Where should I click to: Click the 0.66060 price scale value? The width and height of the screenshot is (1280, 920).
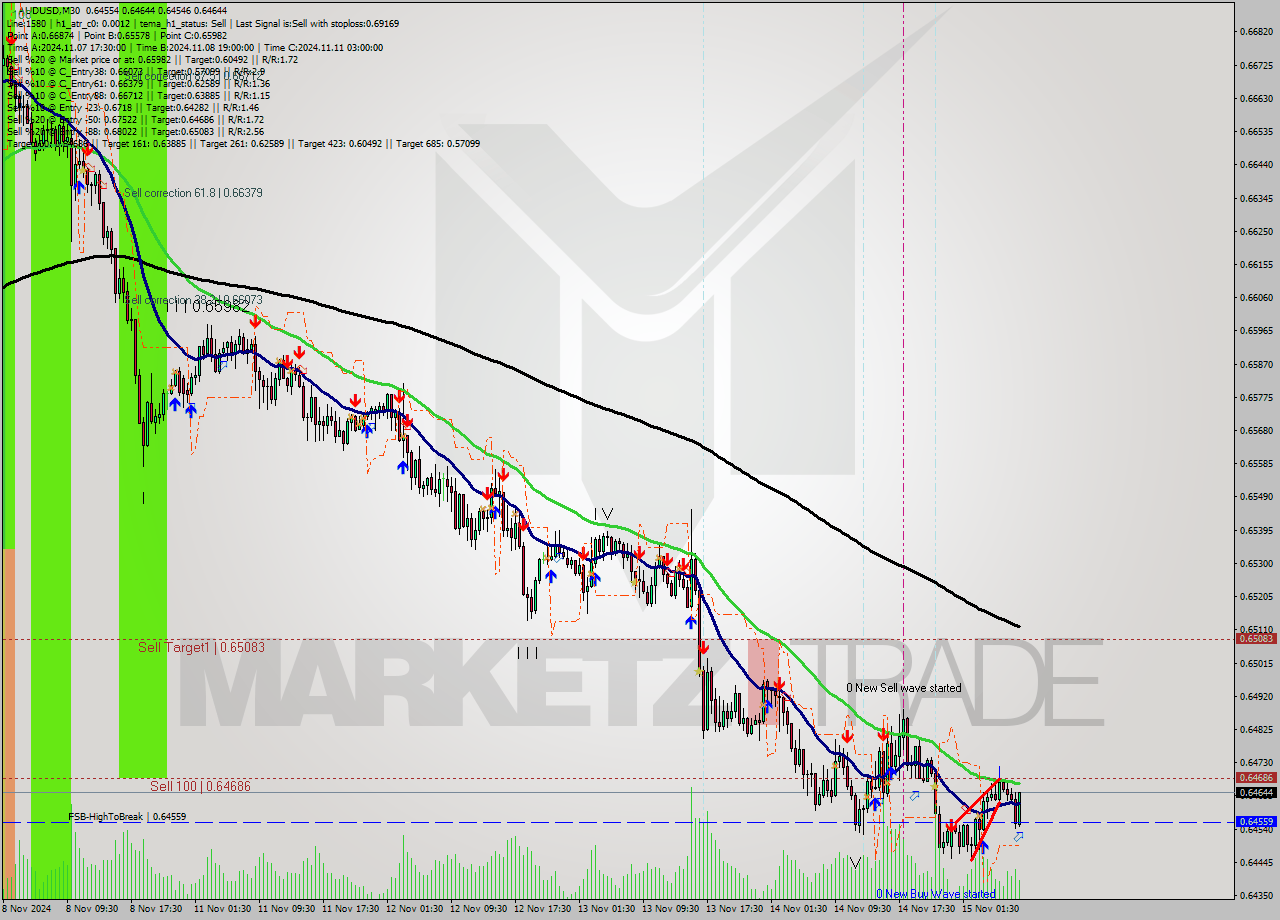click(1255, 297)
